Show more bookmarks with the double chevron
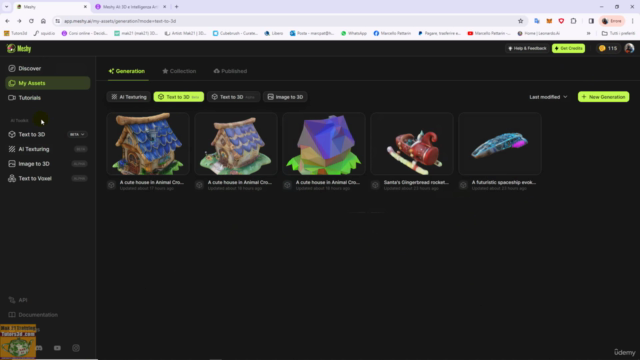Image resolution: width=640 pixels, height=360 pixels. pyautogui.click(x=588, y=33)
